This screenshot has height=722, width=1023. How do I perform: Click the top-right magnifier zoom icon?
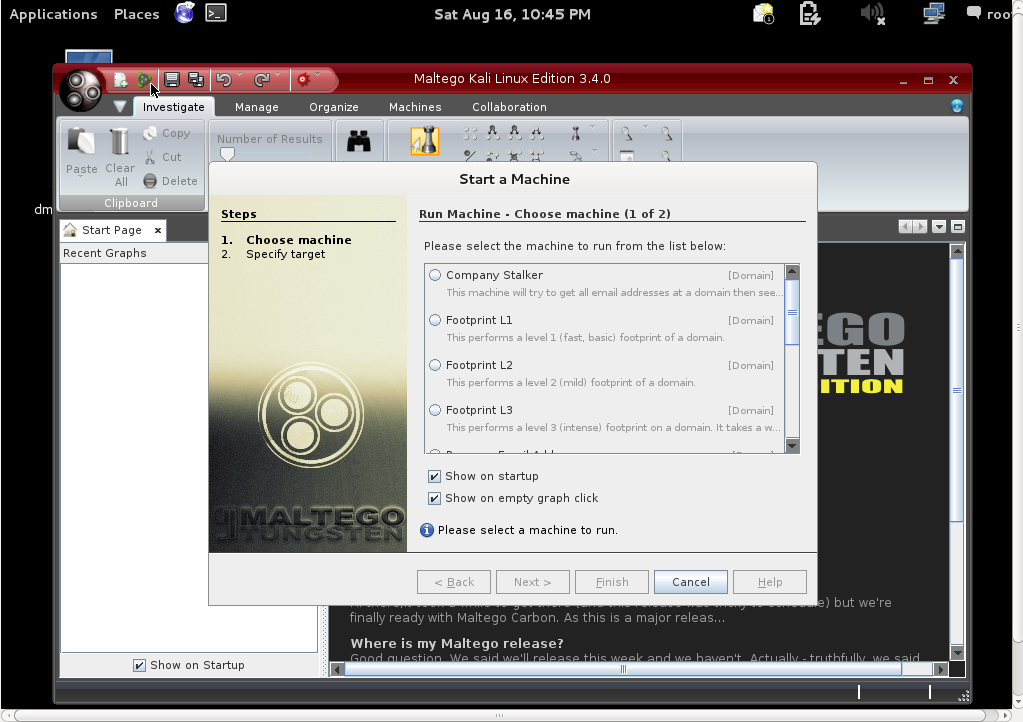point(666,134)
